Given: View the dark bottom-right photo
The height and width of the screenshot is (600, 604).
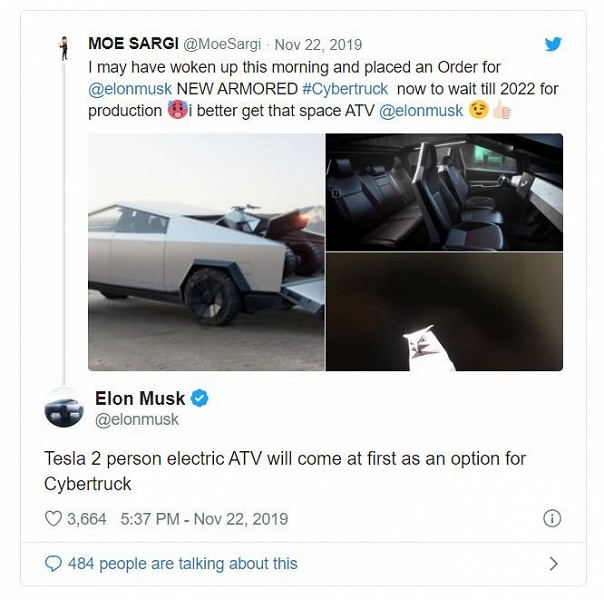Looking at the screenshot, I should pyautogui.click(x=444, y=311).
